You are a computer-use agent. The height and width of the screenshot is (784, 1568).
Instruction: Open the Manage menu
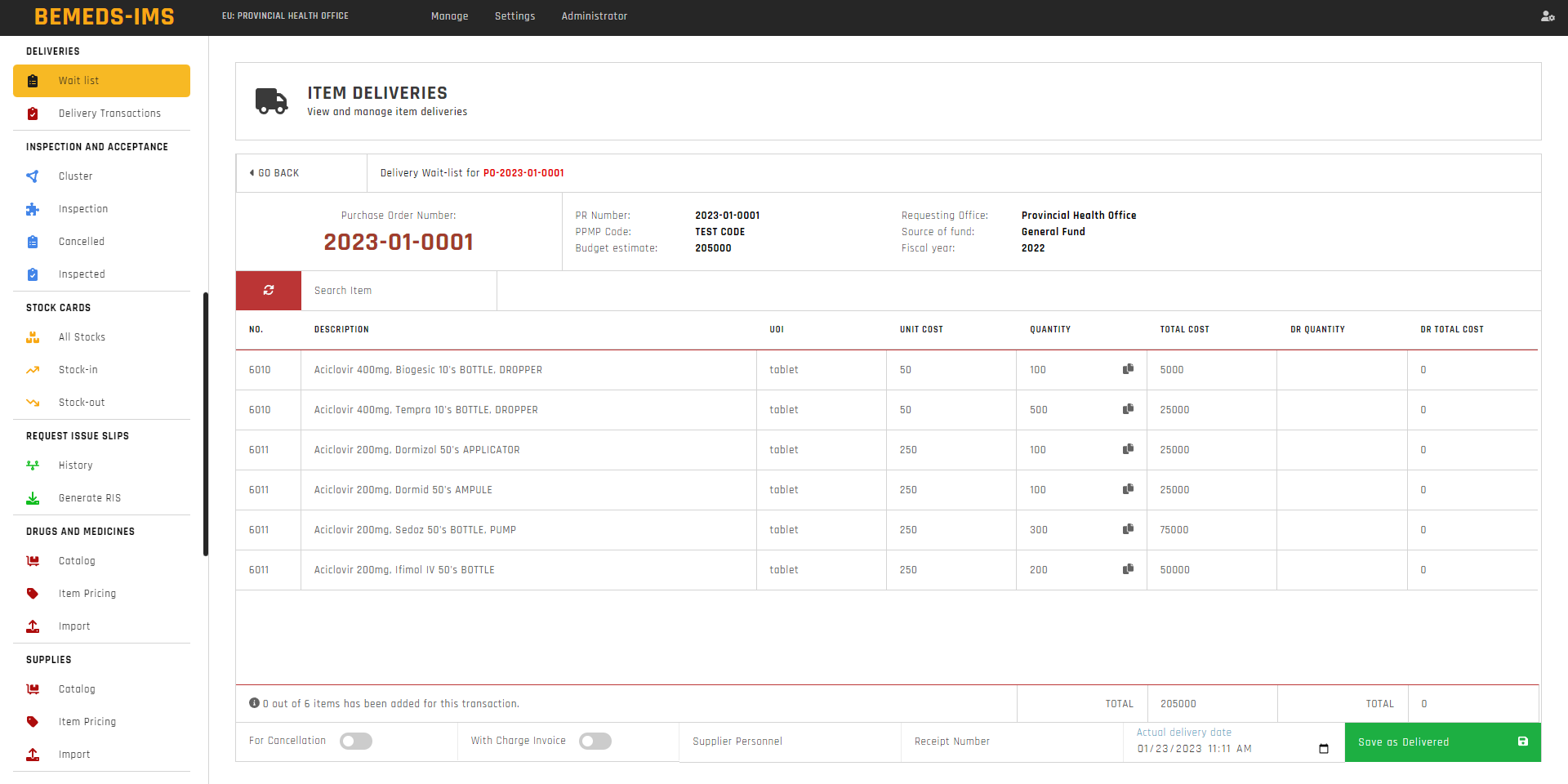(449, 16)
